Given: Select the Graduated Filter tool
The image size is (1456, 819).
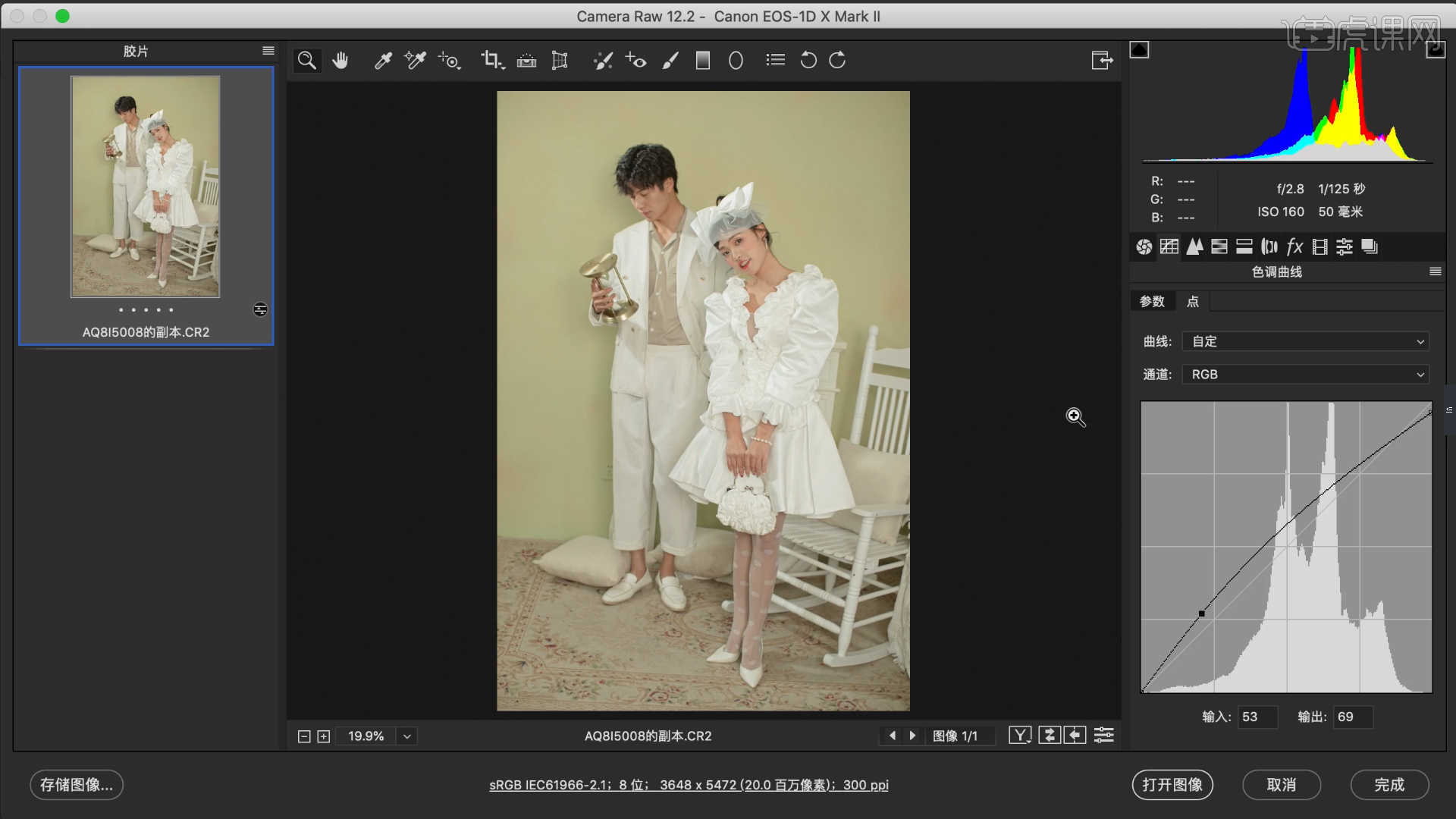Looking at the screenshot, I should [x=703, y=61].
